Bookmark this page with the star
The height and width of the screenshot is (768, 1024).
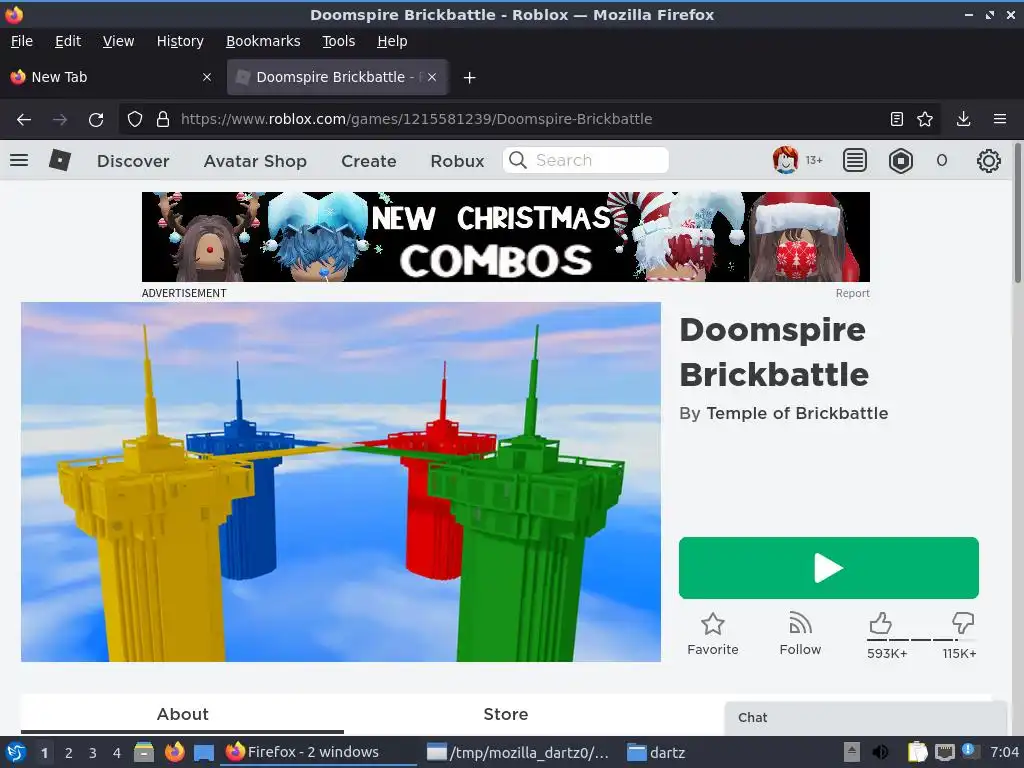point(925,119)
